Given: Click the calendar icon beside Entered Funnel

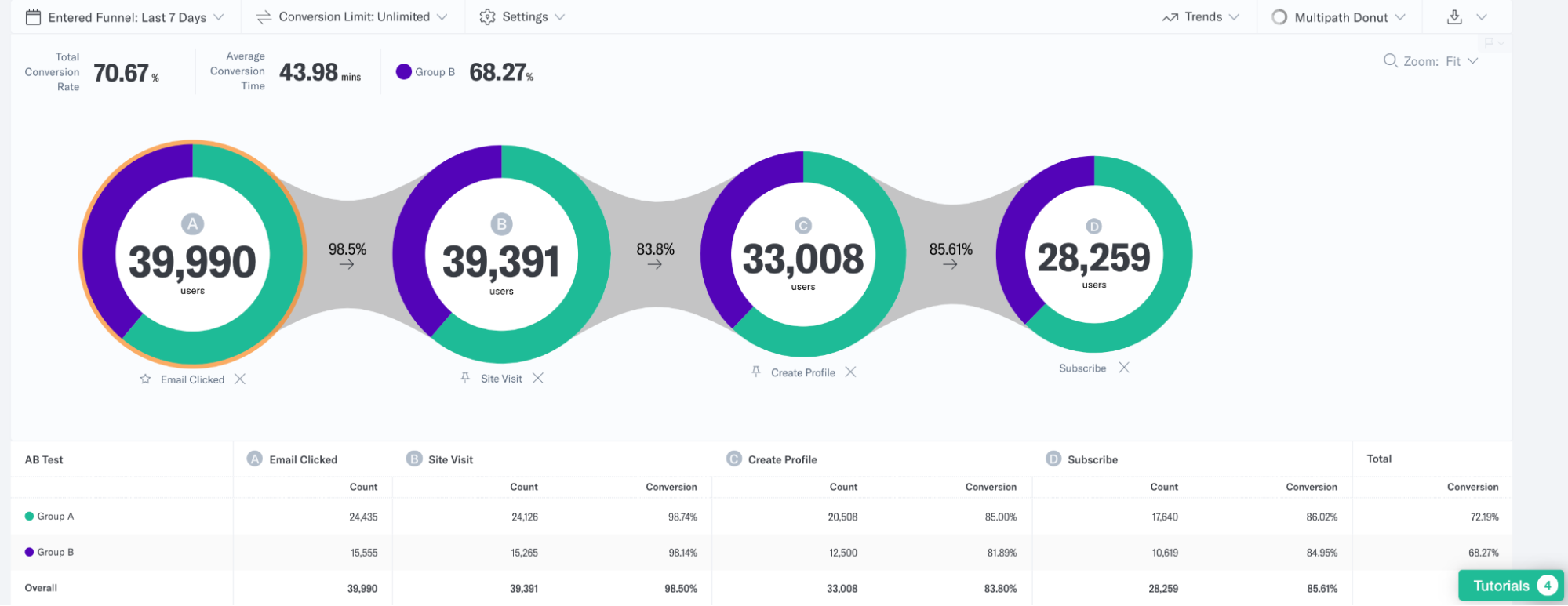Looking at the screenshot, I should click(x=33, y=17).
